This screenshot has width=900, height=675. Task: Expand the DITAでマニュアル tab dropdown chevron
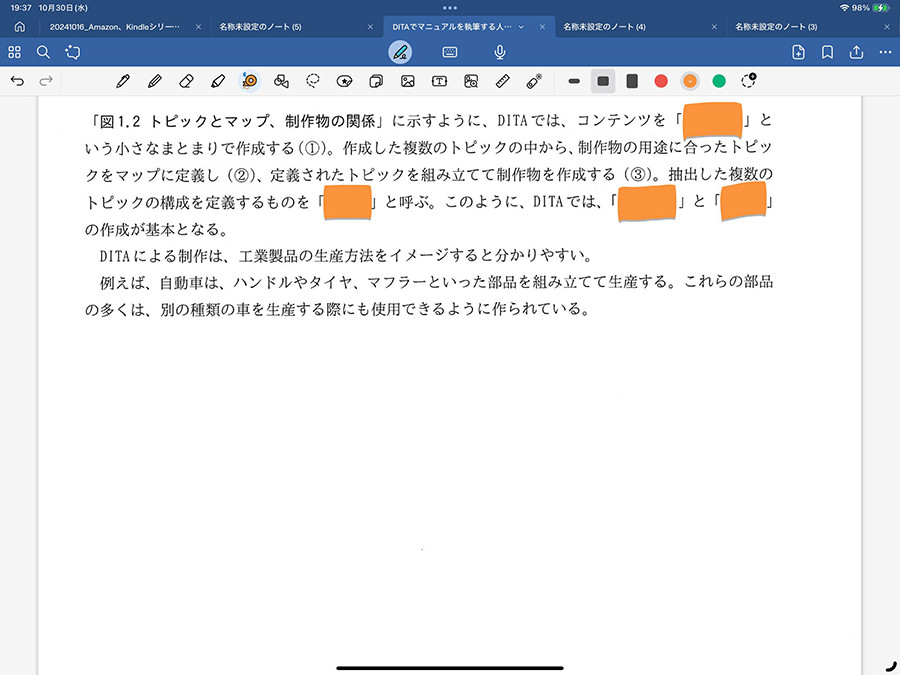coord(521,27)
